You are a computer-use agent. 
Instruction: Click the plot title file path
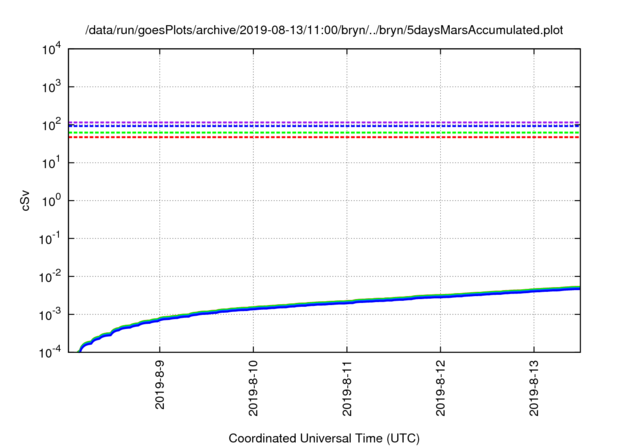(324, 30)
